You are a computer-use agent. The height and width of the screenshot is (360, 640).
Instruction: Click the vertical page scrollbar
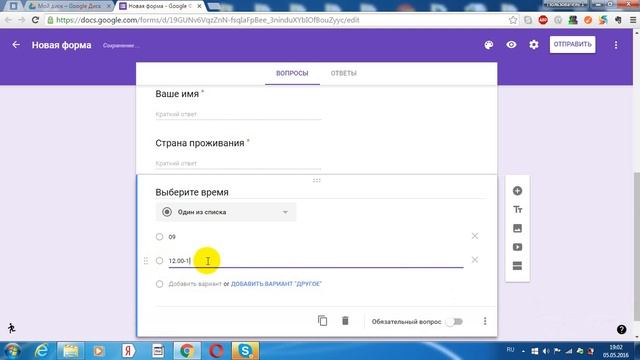coord(636,247)
